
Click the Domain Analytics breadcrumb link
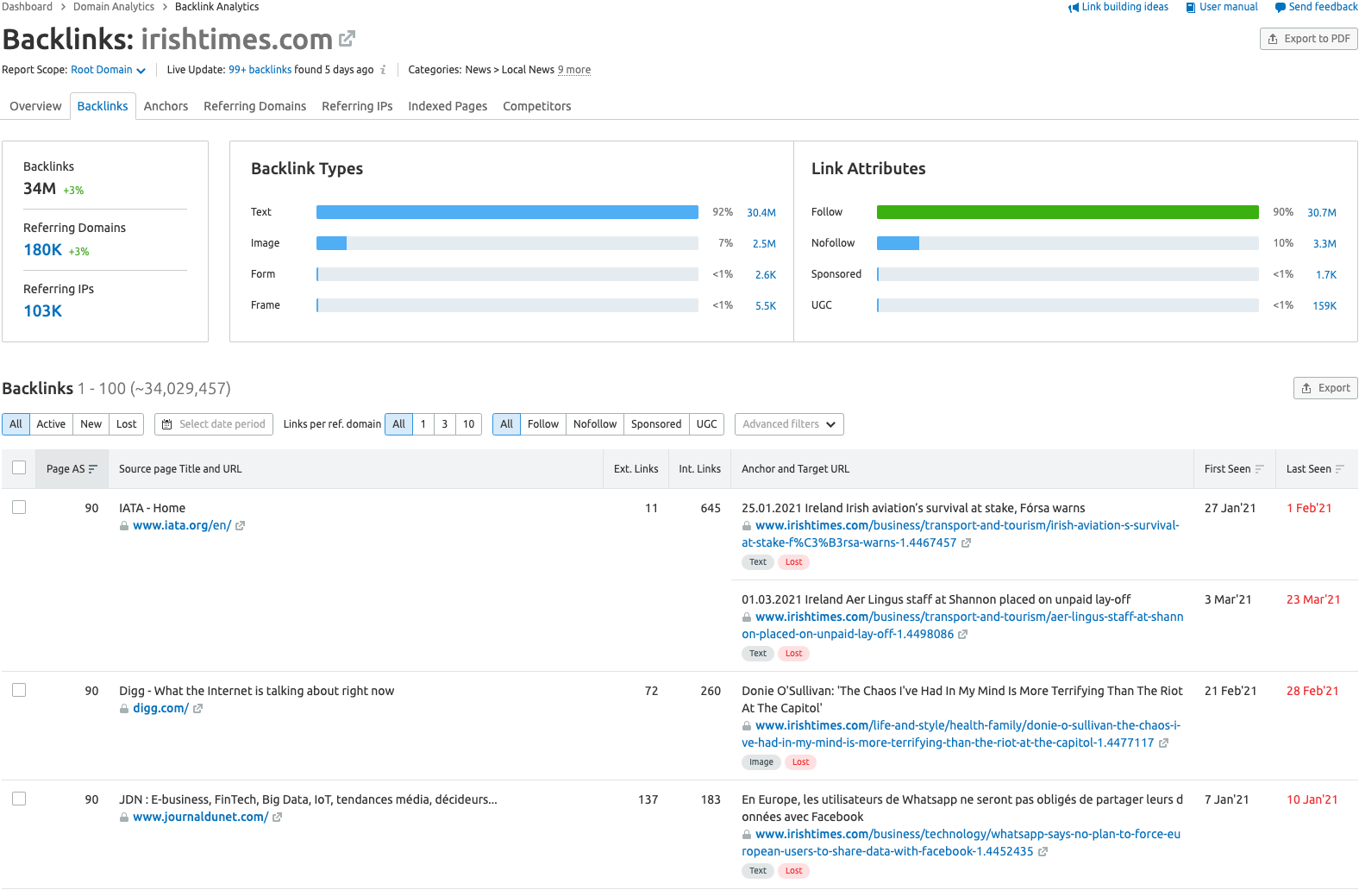(114, 7)
